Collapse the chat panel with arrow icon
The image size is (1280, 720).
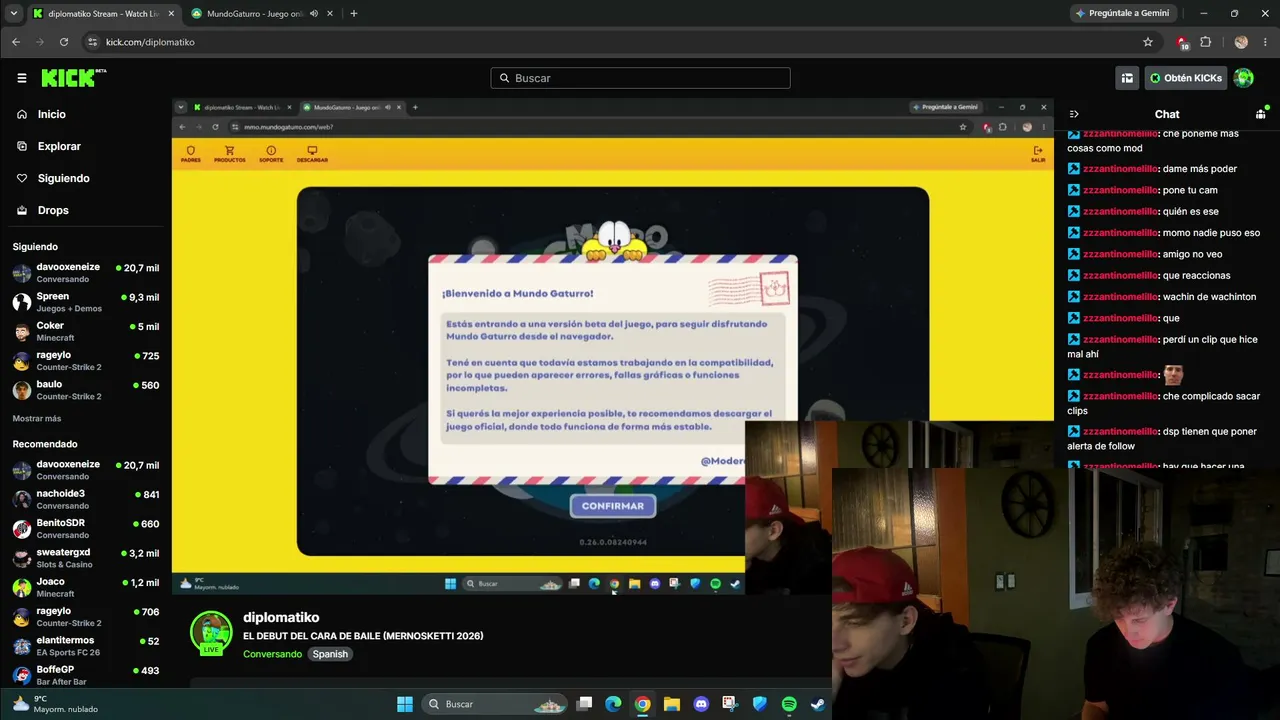(1074, 114)
